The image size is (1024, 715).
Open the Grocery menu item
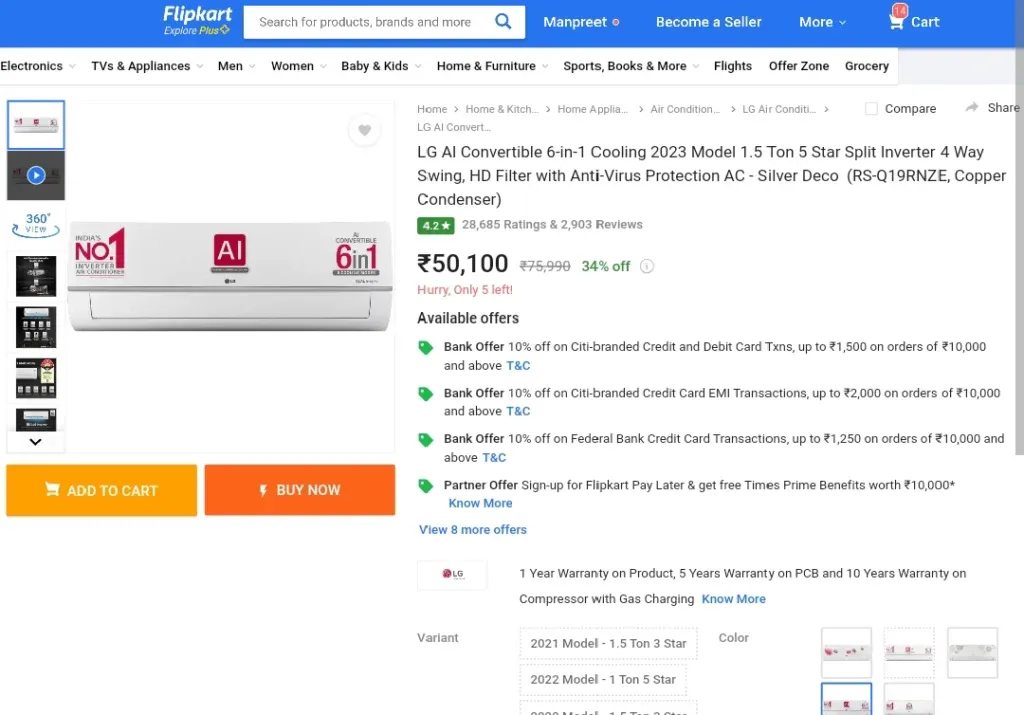[866, 66]
